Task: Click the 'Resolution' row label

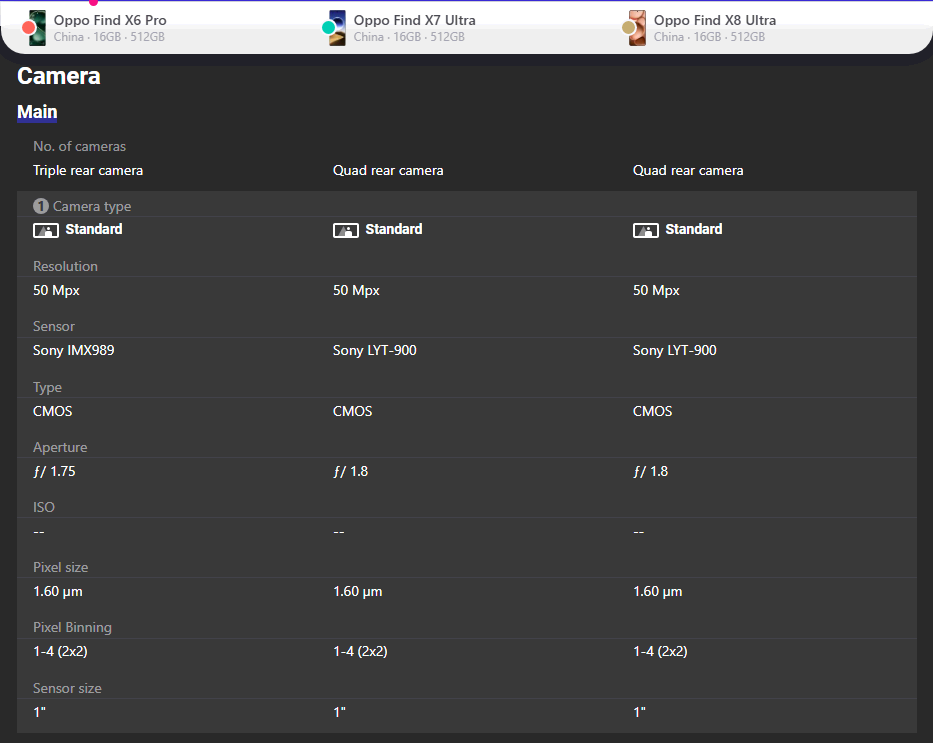Action: coord(65,267)
